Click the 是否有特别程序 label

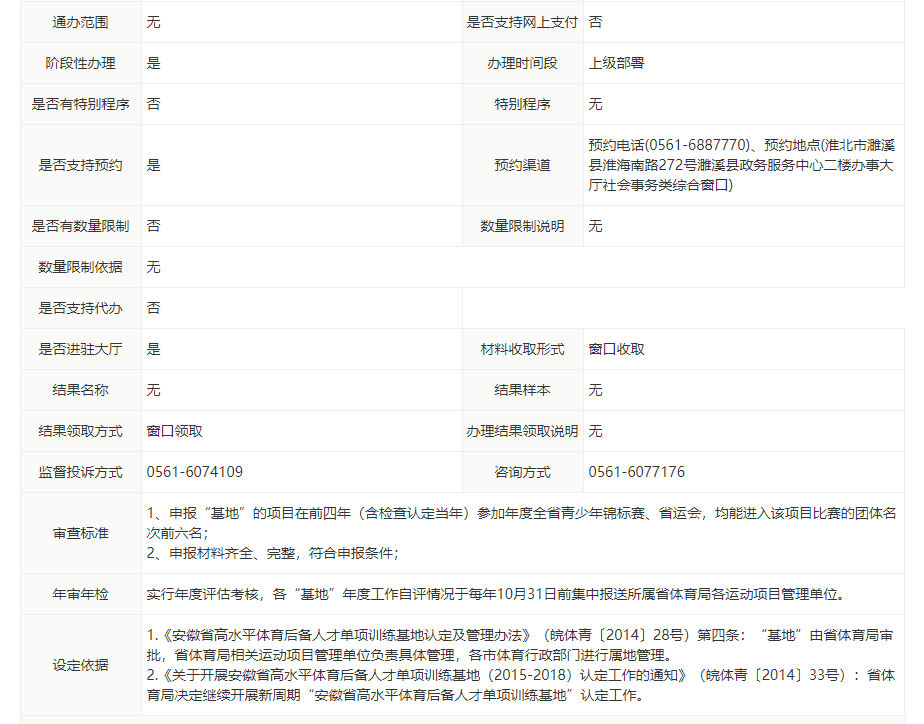(80, 104)
